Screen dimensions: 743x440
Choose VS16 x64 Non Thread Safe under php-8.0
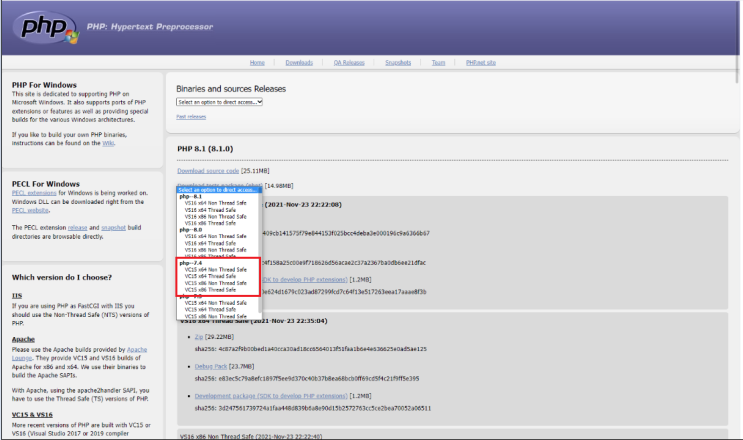pyautogui.click(x=216, y=236)
